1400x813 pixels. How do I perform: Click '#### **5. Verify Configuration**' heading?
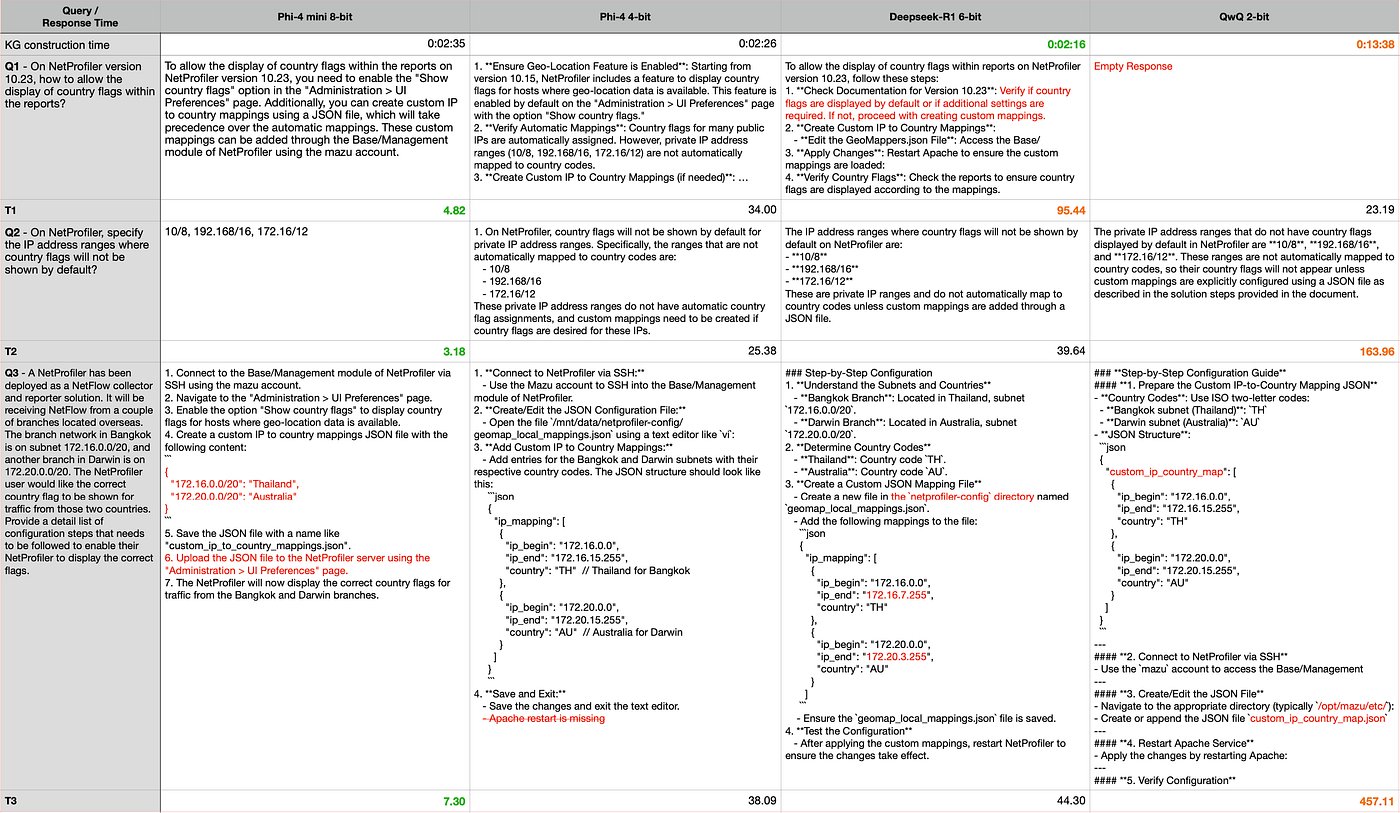[1165, 780]
